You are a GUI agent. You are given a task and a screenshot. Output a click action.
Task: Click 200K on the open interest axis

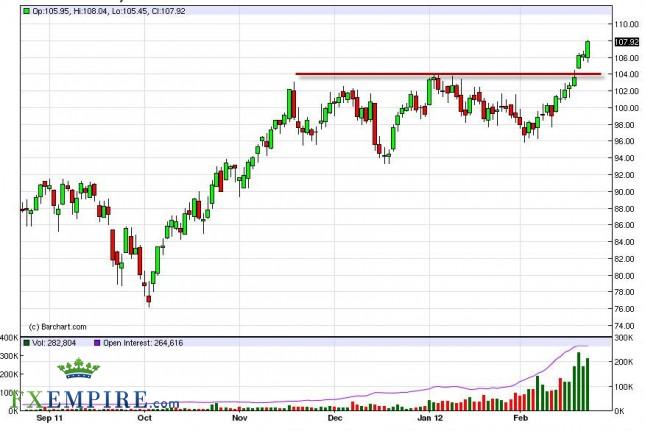(x=624, y=362)
